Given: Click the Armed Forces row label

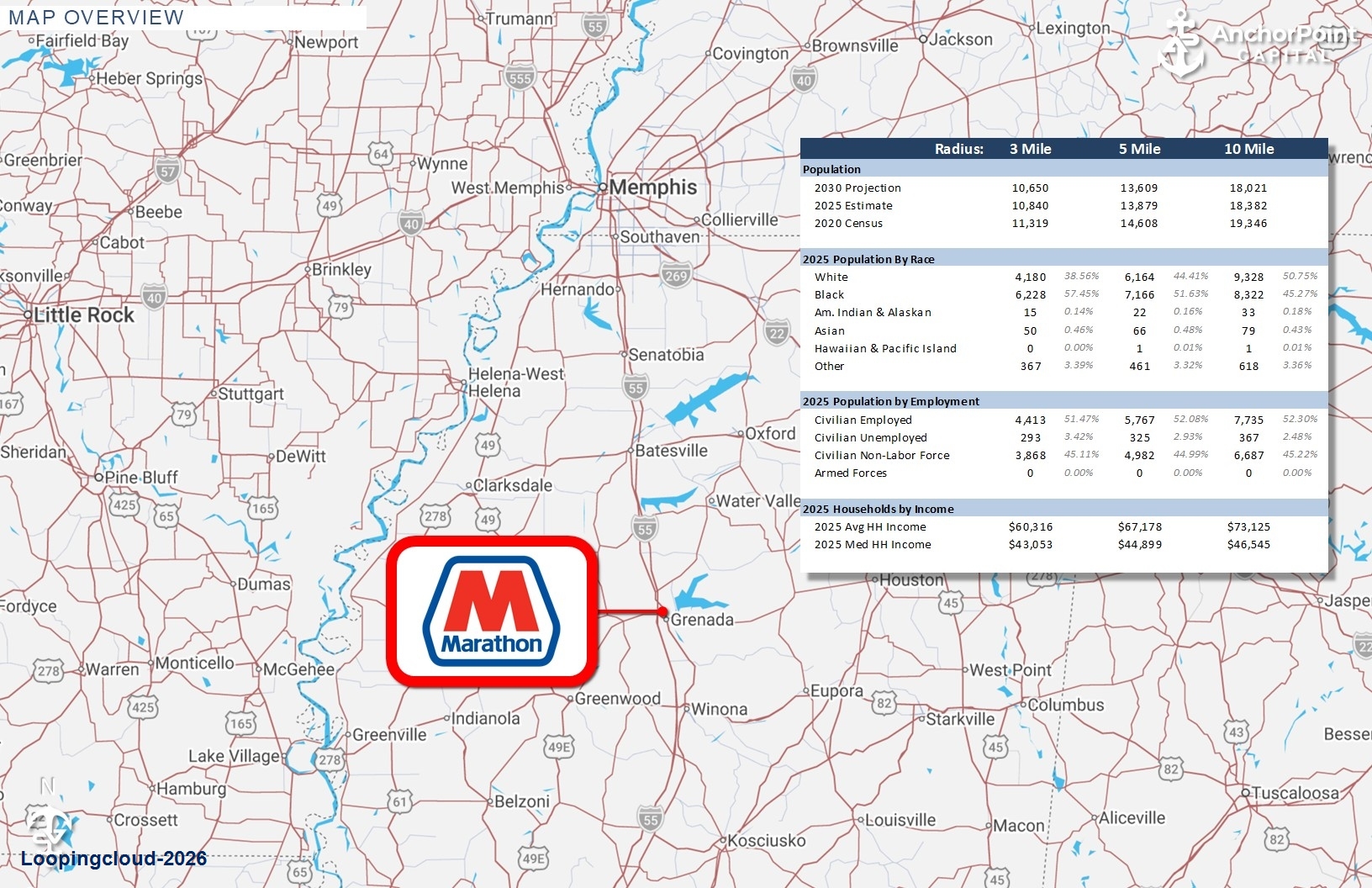Looking at the screenshot, I should point(851,473).
